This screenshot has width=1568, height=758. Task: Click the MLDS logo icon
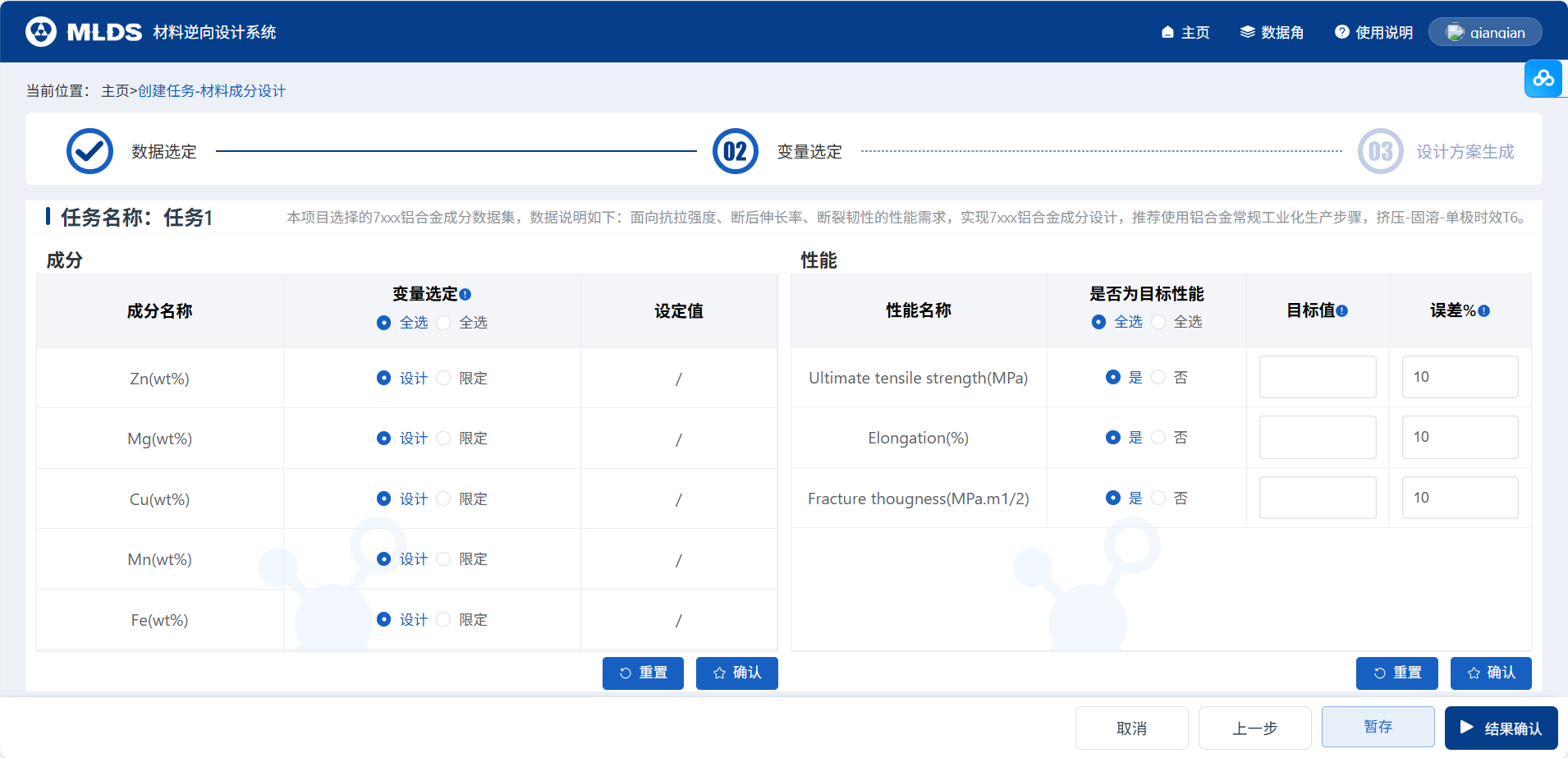[x=41, y=32]
